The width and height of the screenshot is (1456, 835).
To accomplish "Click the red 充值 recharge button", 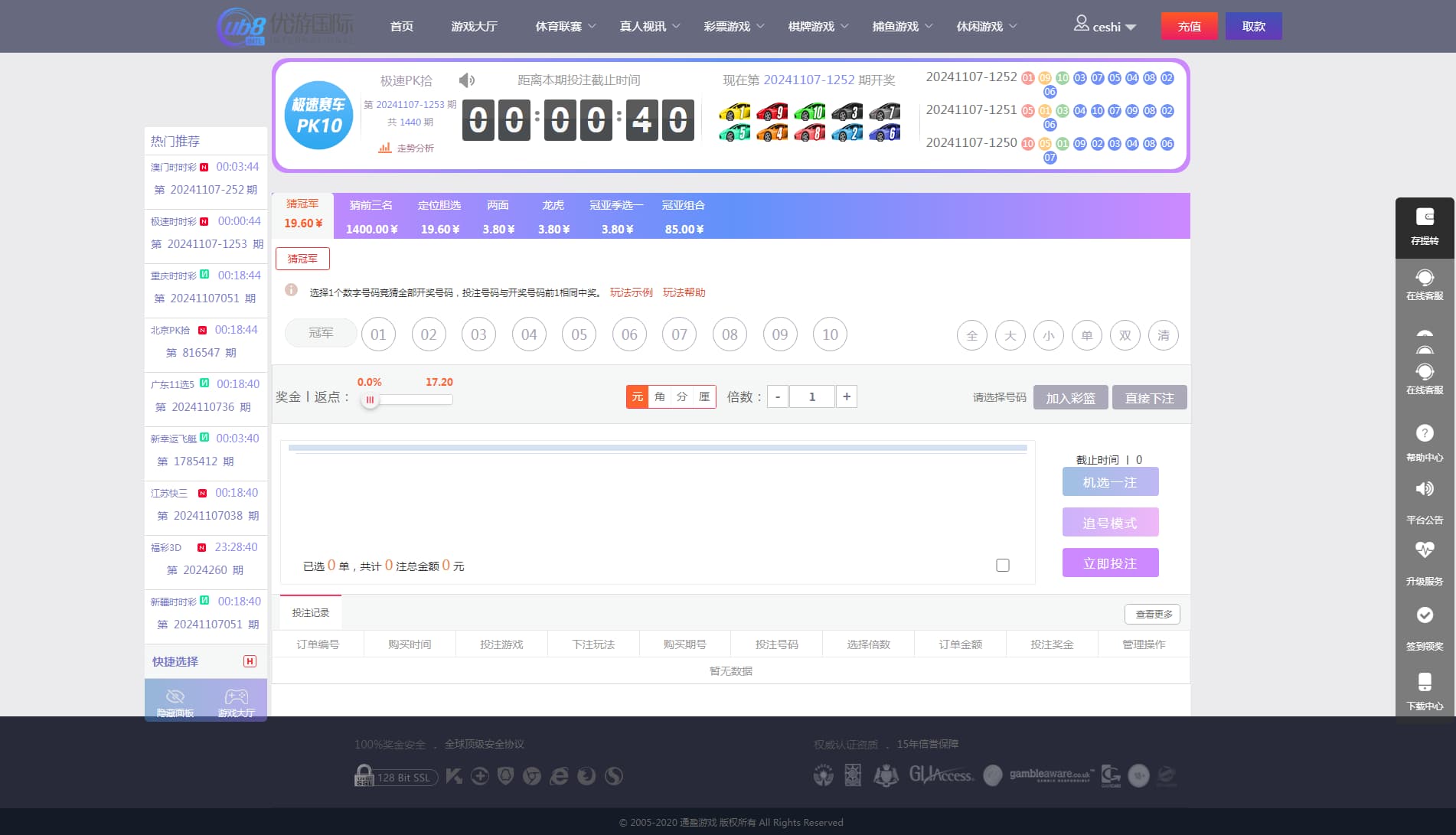I will (1189, 26).
